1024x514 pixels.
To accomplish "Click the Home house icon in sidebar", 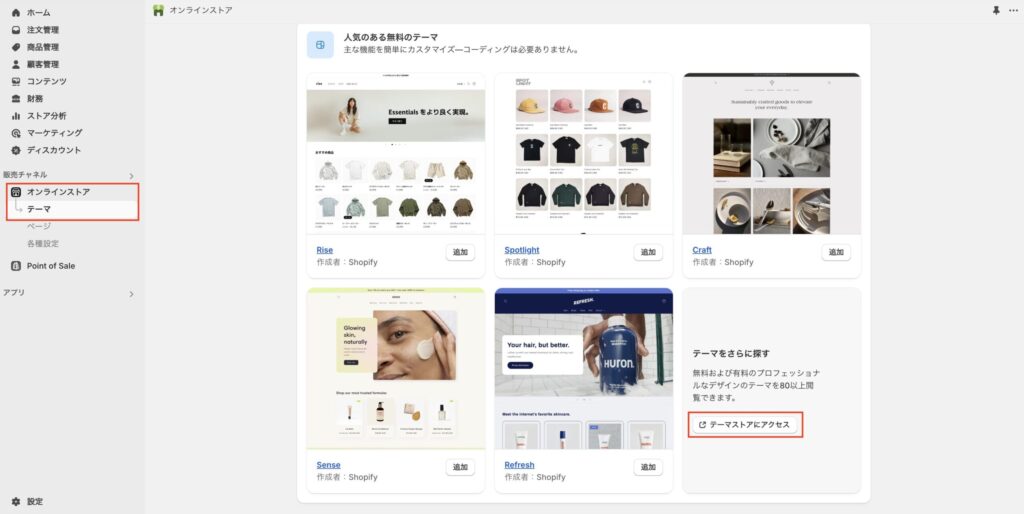I will (16, 12).
